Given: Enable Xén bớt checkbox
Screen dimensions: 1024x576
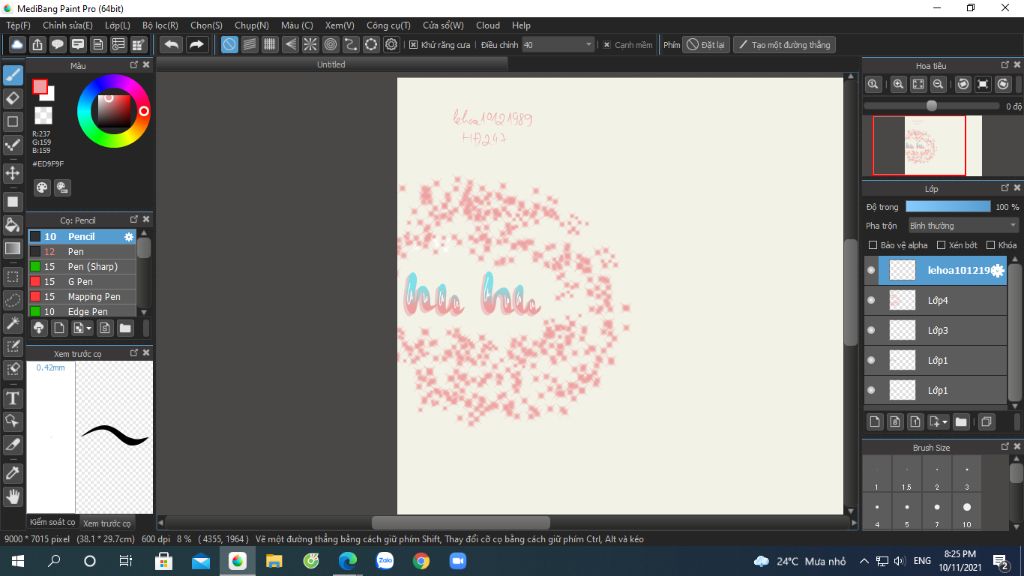Looking at the screenshot, I should (x=941, y=245).
